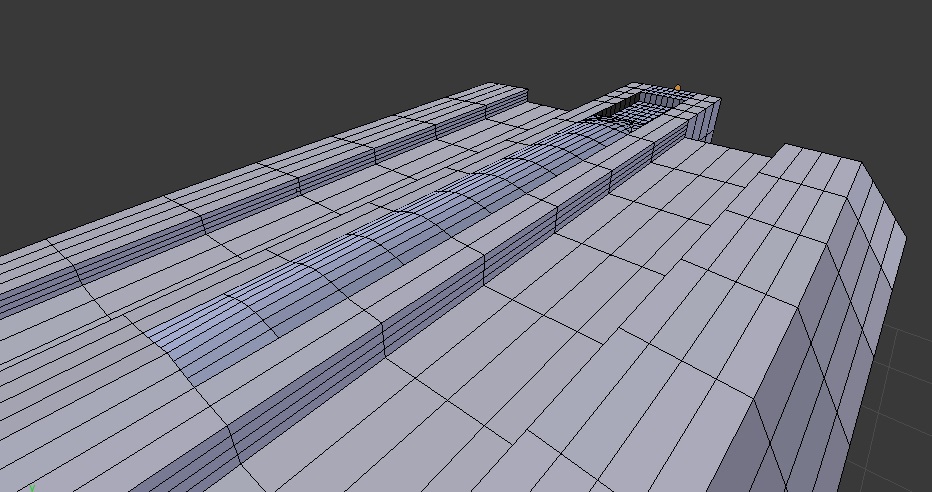Click the orange object origin dot
Viewport: 932px width, 492px height.
click(678, 88)
